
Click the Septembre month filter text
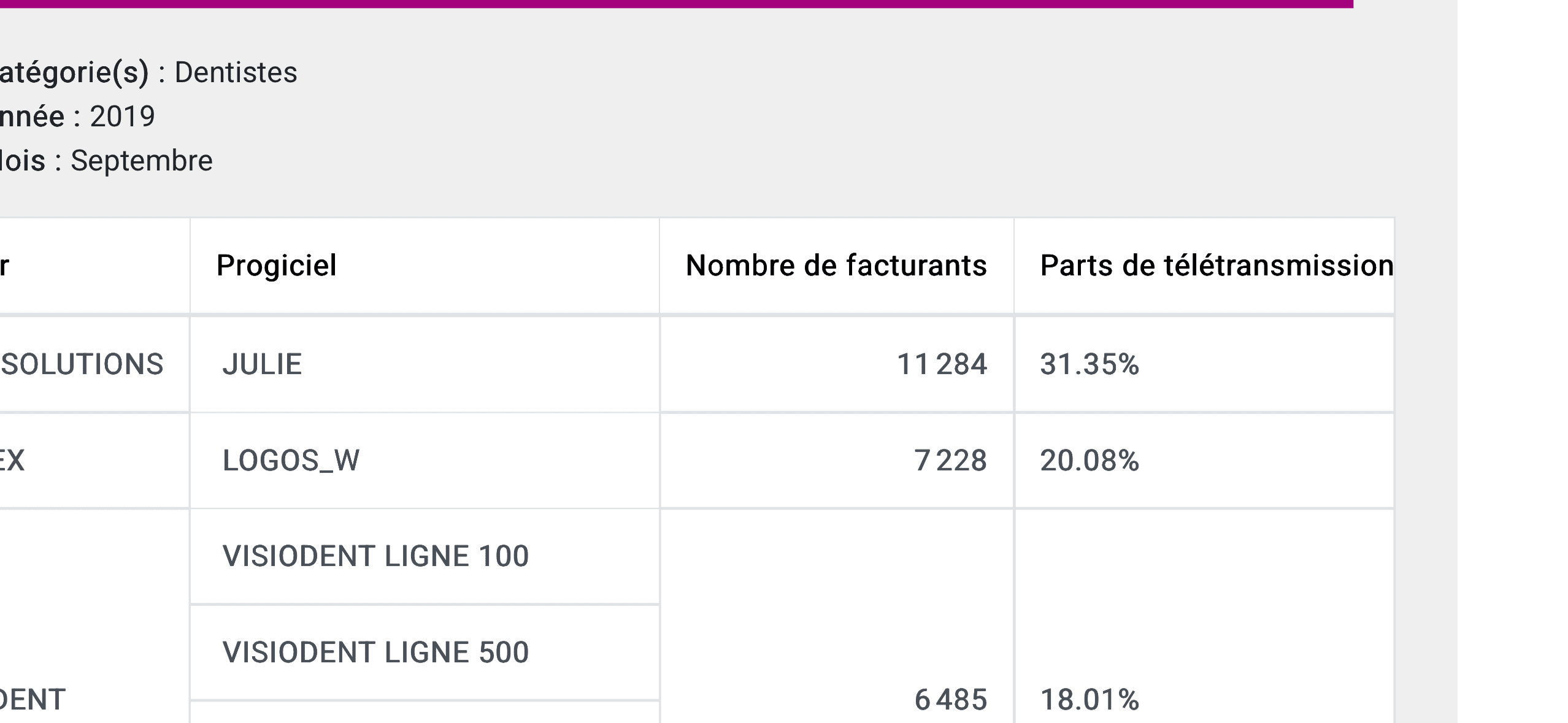[141, 161]
